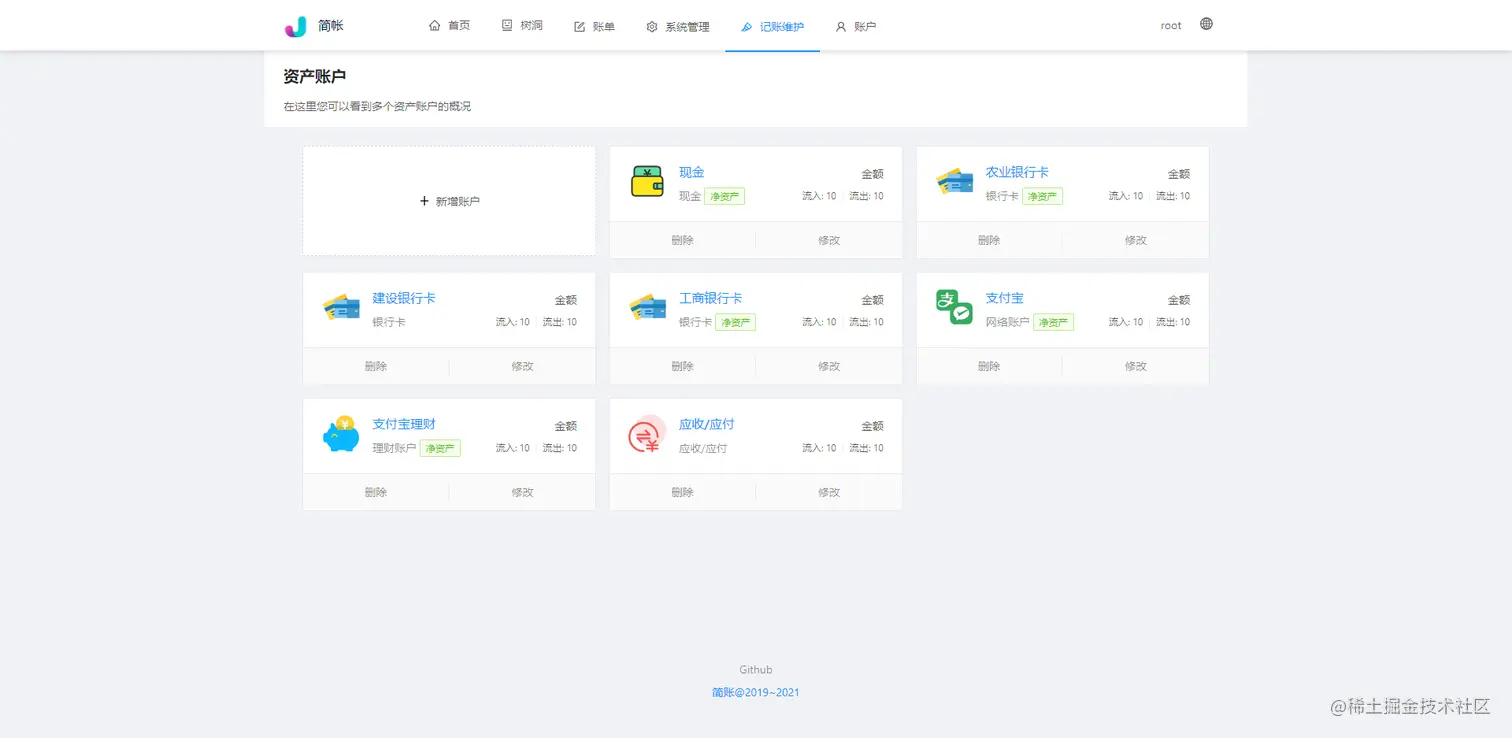This screenshot has height=738, width=1512.
Task: Open the 建设银行卡 title link
Action: click(404, 298)
